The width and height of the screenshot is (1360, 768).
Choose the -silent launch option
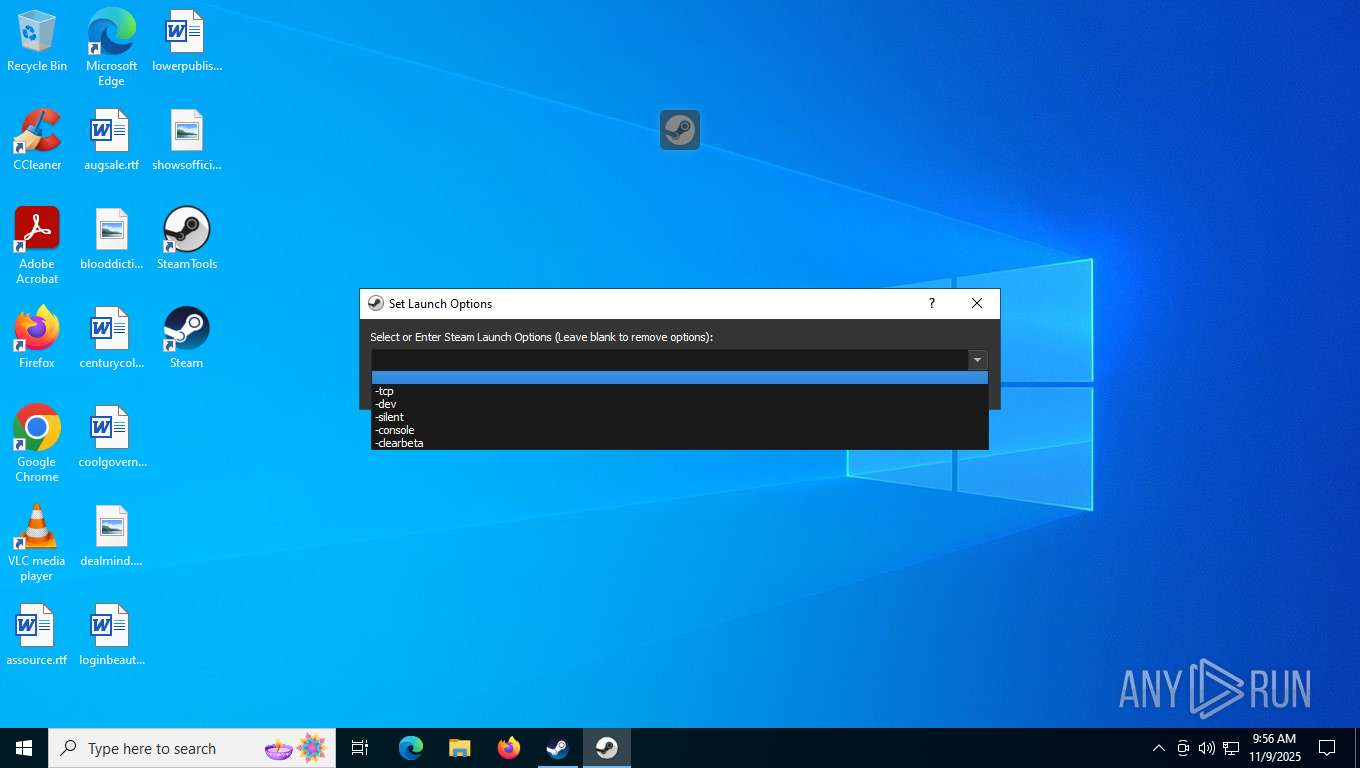click(680, 417)
